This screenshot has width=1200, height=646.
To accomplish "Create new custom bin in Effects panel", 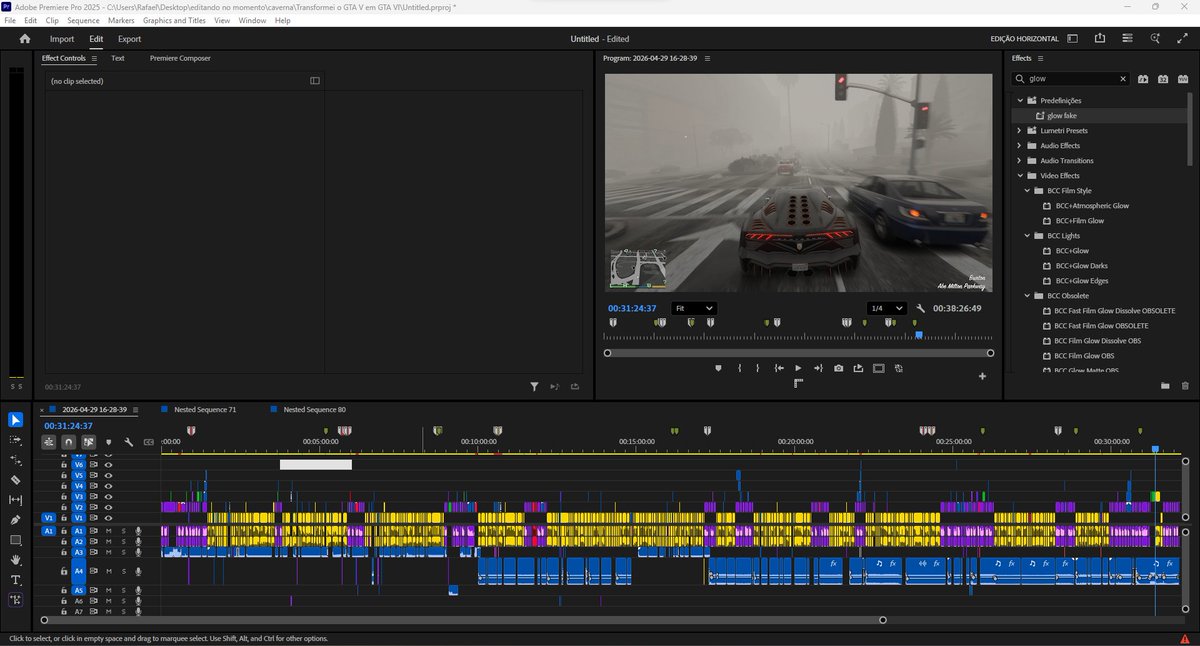I will pos(1165,385).
